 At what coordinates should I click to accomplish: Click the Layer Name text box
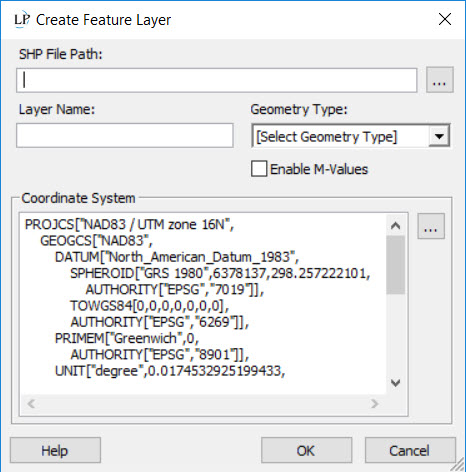(x=125, y=135)
